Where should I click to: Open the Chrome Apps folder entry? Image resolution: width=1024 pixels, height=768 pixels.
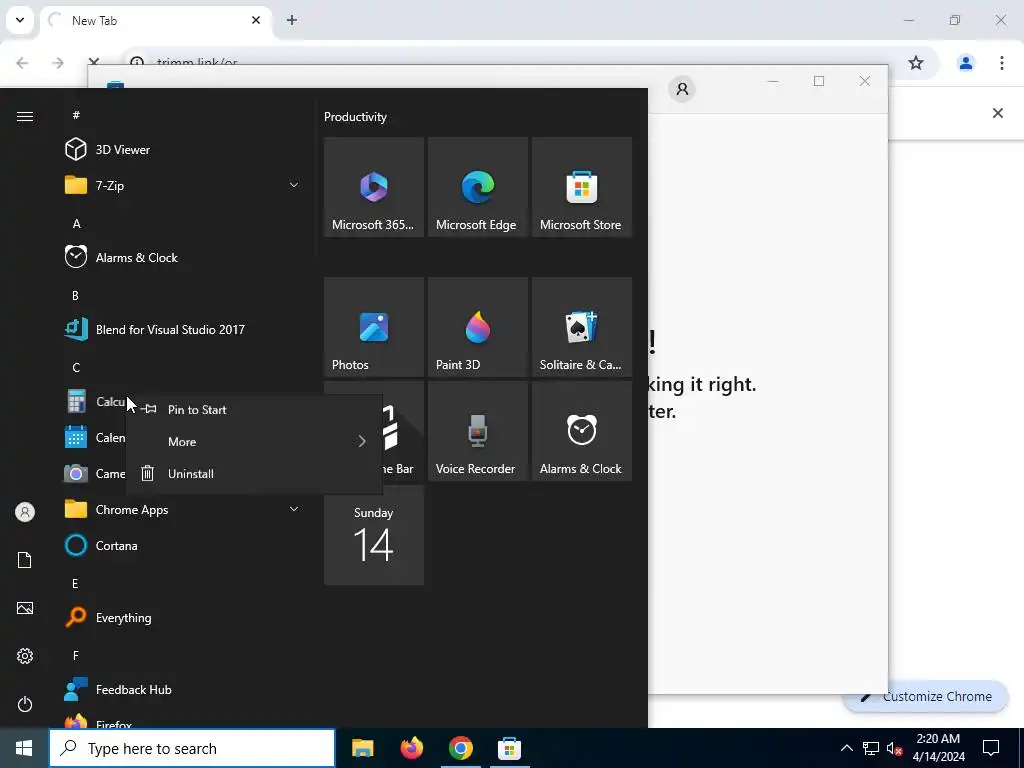pos(183,509)
